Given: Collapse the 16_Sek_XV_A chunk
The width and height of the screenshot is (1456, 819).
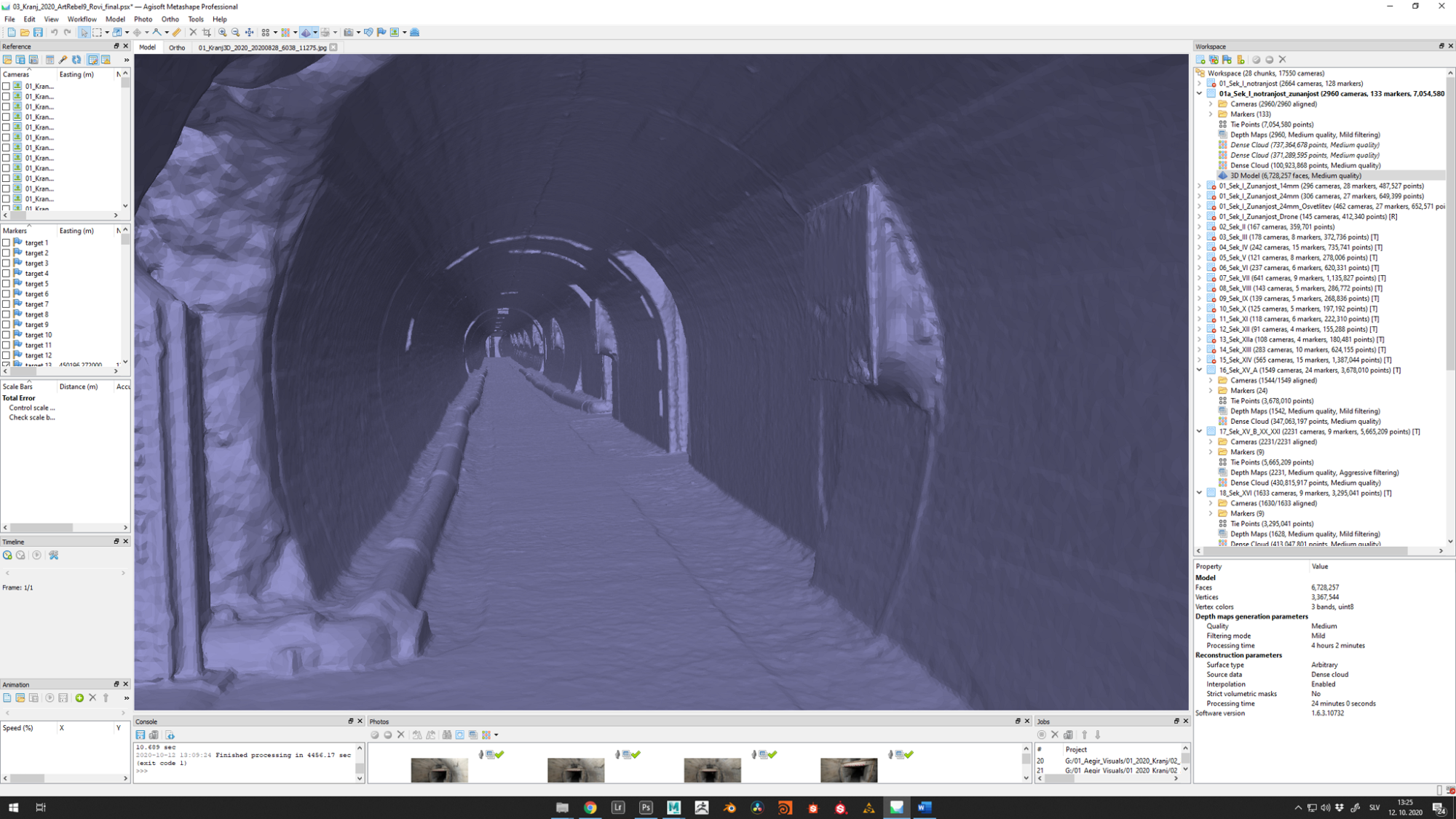Looking at the screenshot, I should click(1200, 371).
